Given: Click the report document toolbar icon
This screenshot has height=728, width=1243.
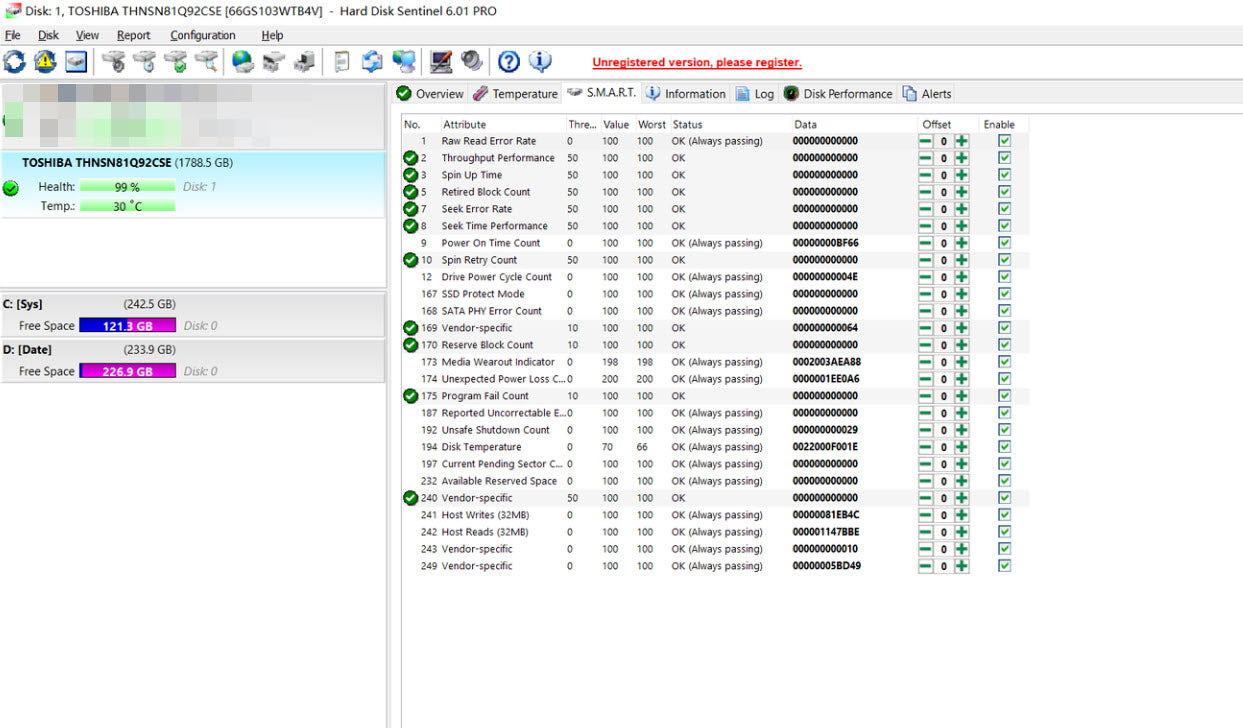Looking at the screenshot, I should (x=342, y=62).
